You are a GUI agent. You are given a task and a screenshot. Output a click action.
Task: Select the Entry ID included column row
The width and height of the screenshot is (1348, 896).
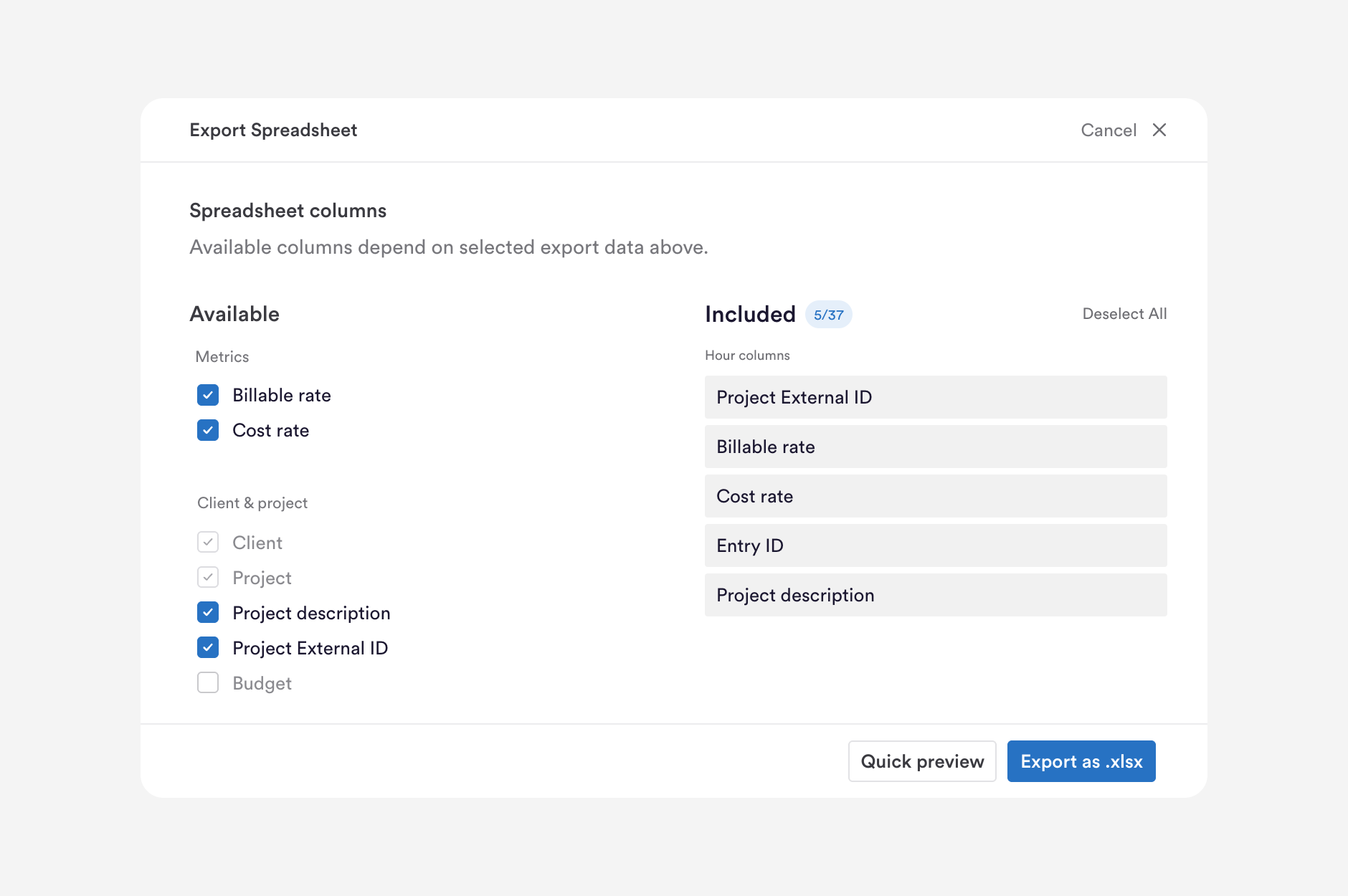(936, 545)
